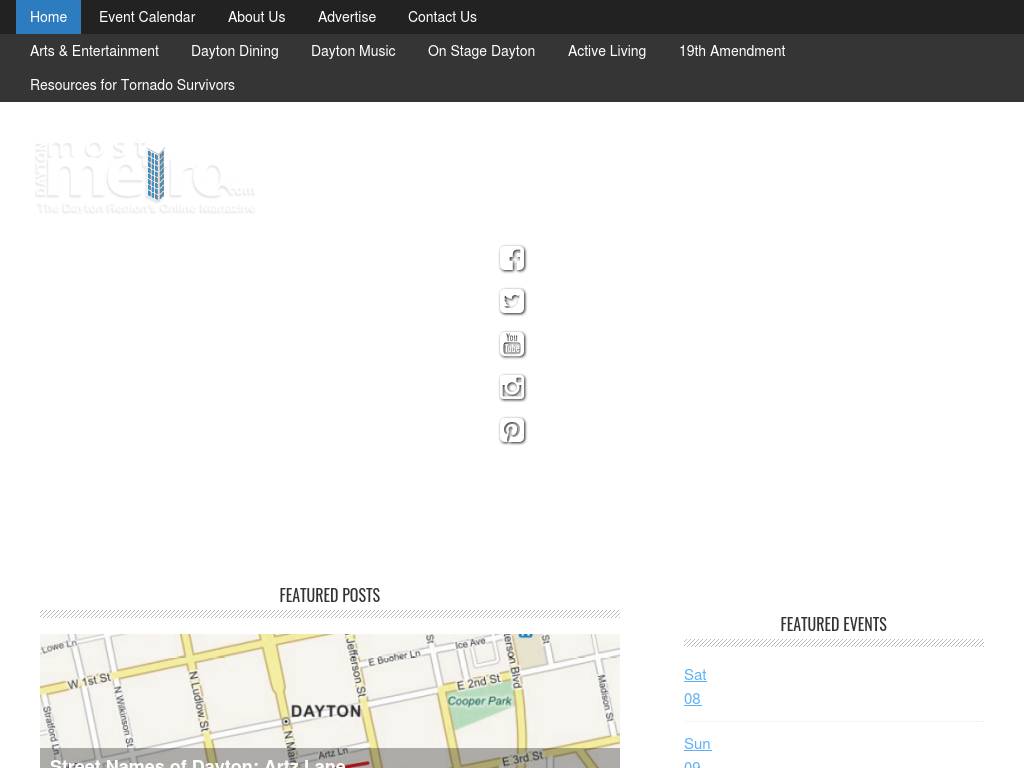Open the Dayton Music category
1024x768 pixels.
353,51
